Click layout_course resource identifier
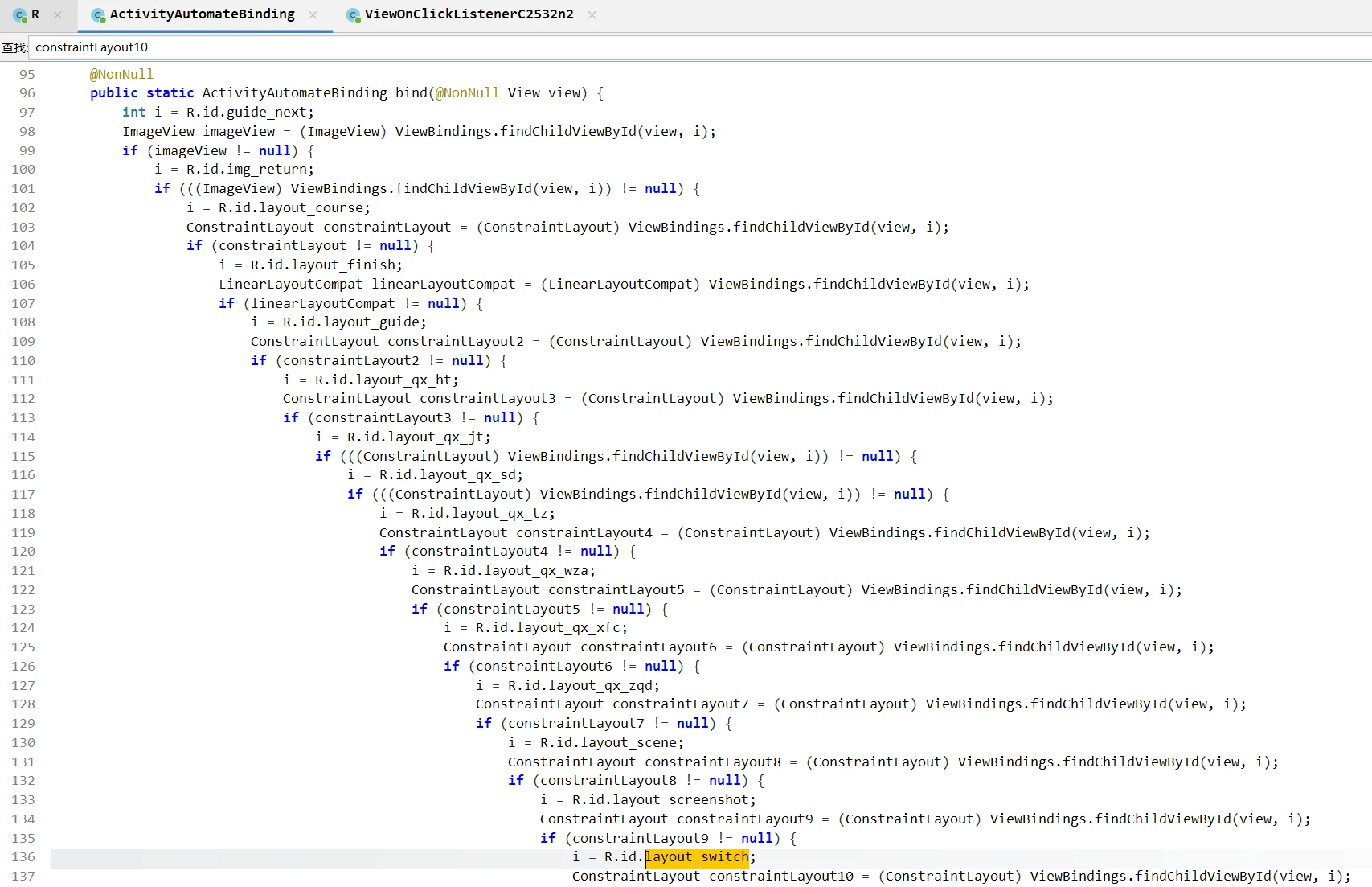 [310, 208]
